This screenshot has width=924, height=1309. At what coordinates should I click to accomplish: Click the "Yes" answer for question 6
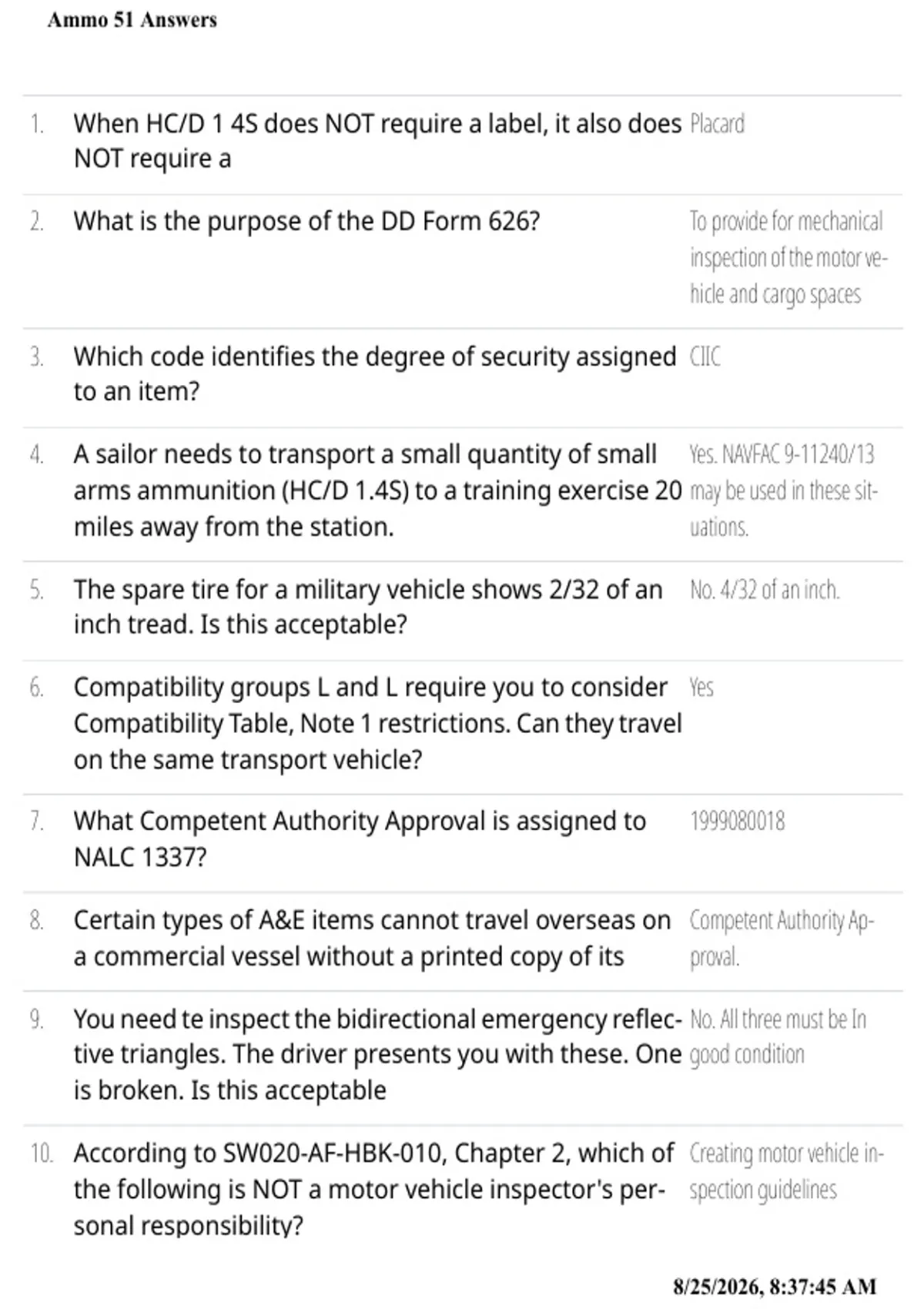tap(701, 687)
